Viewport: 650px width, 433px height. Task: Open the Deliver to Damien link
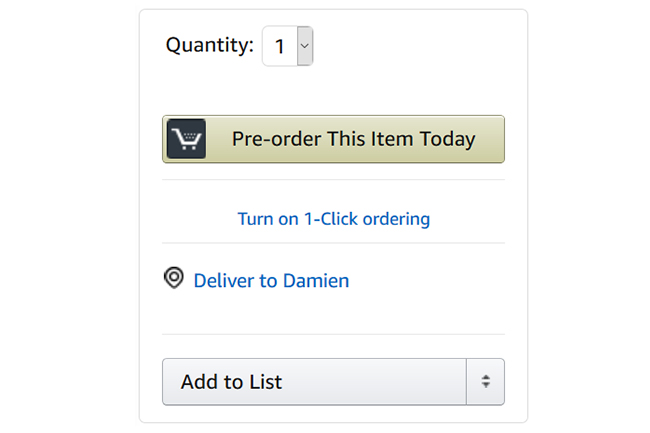271,280
